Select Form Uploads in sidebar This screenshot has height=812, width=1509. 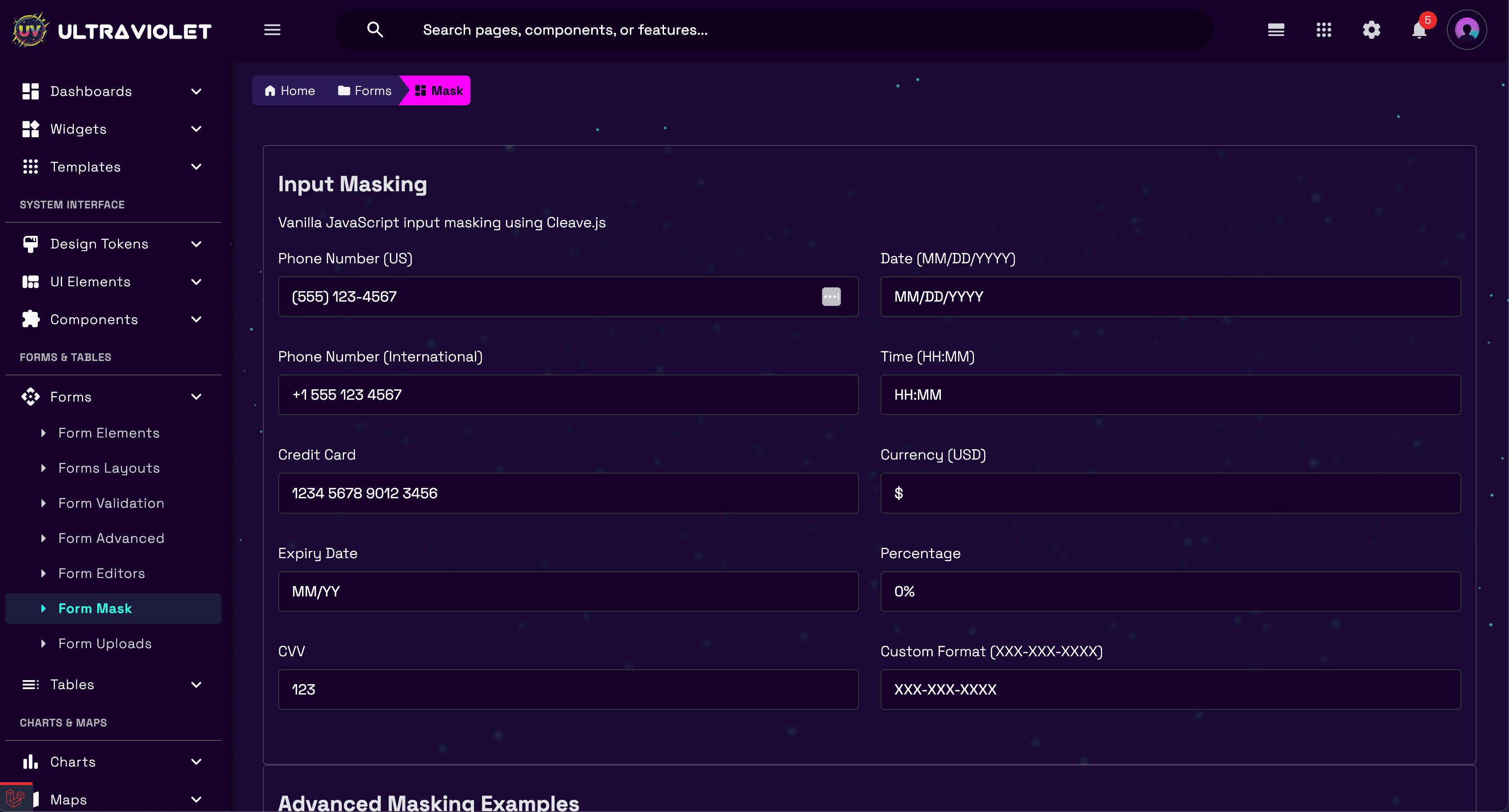(x=105, y=643)
